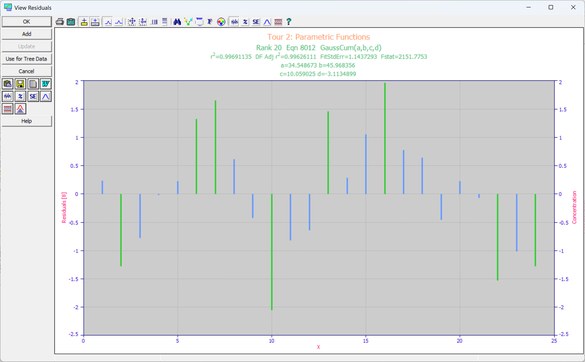Click the first small curve toolbar icon
585x362 pixels.
click(x=108, y=22)
